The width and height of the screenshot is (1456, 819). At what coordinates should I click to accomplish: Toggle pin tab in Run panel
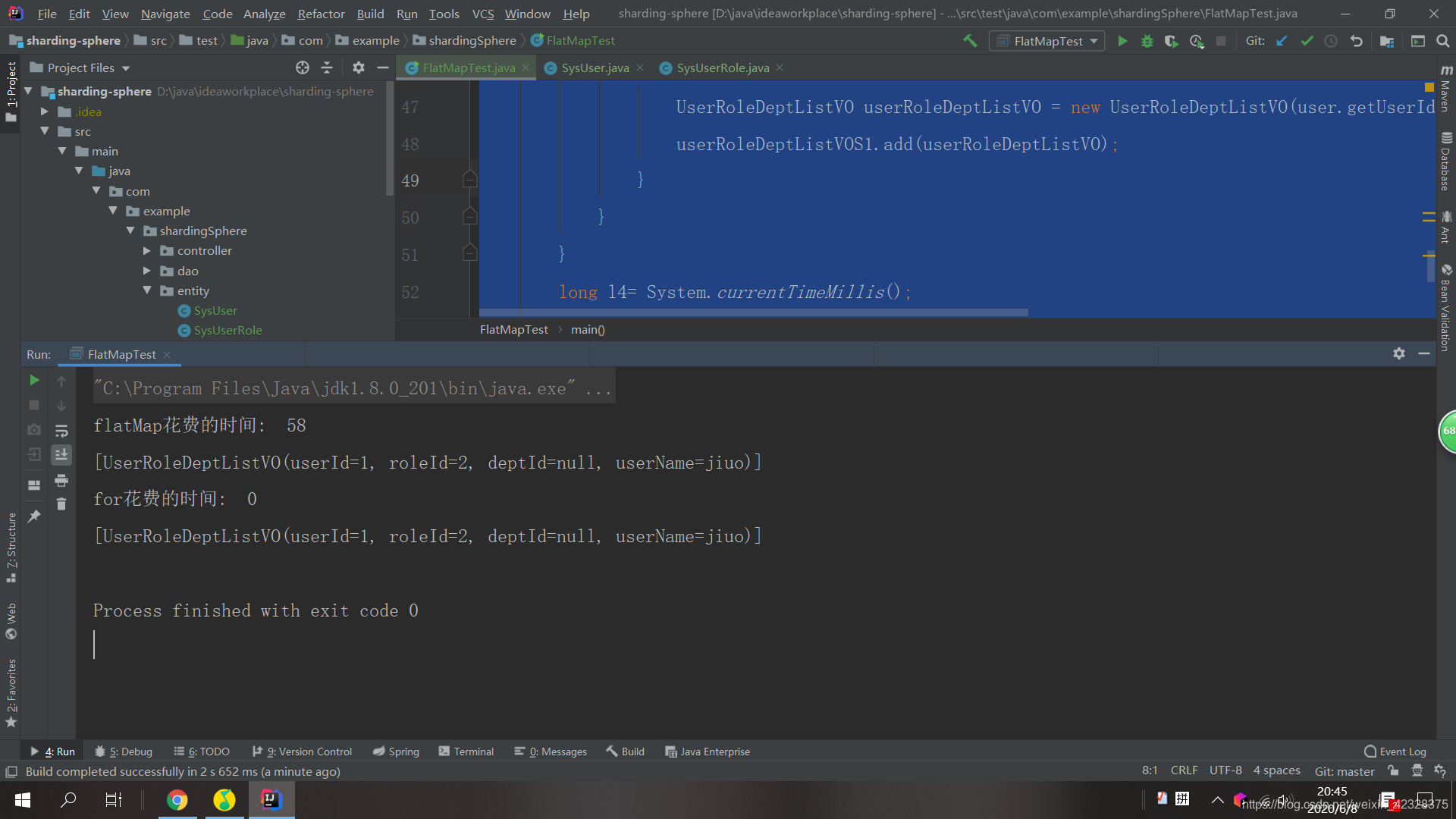34,516
